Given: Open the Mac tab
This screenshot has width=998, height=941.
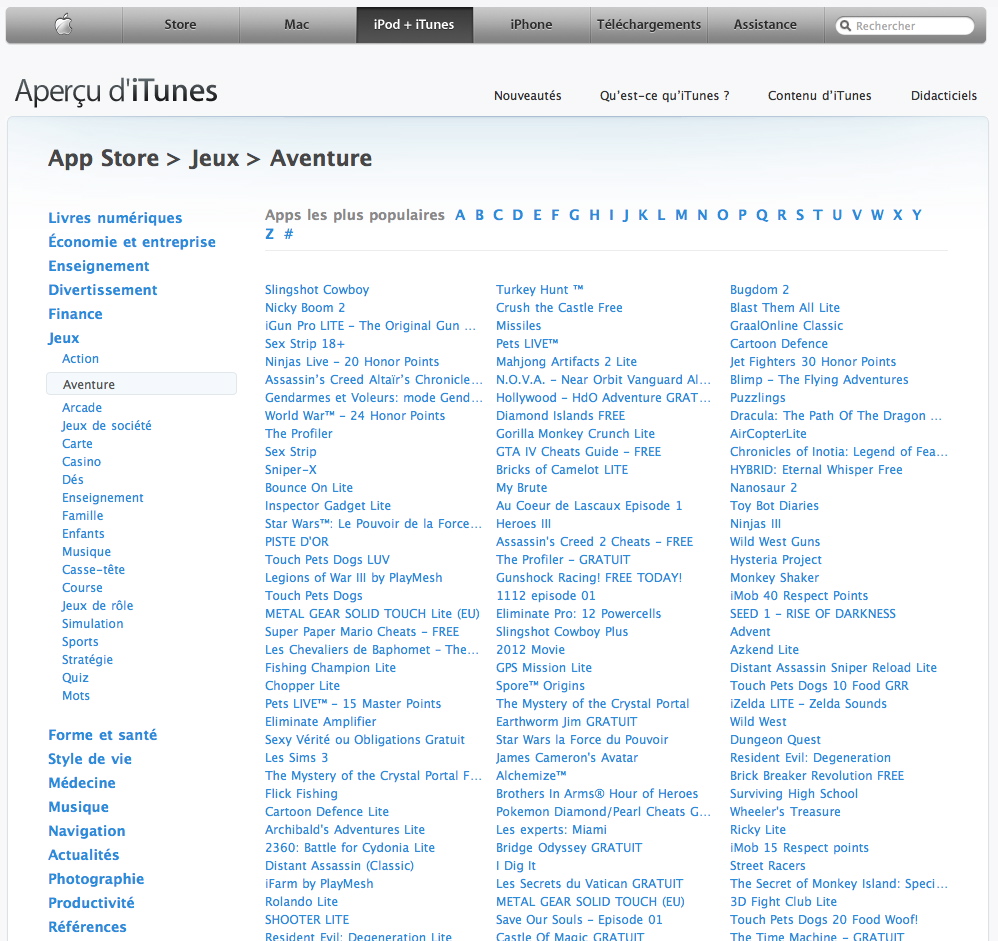Looking at the screenshot, I should (297, 25).
